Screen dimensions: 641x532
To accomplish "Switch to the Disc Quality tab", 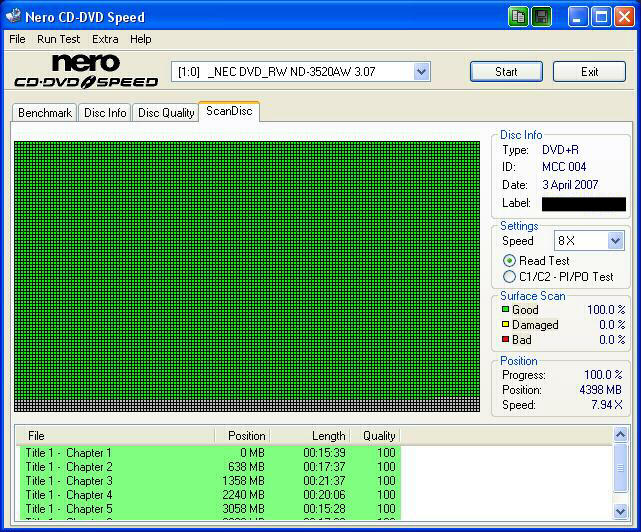I will click(x=166, y=113).
